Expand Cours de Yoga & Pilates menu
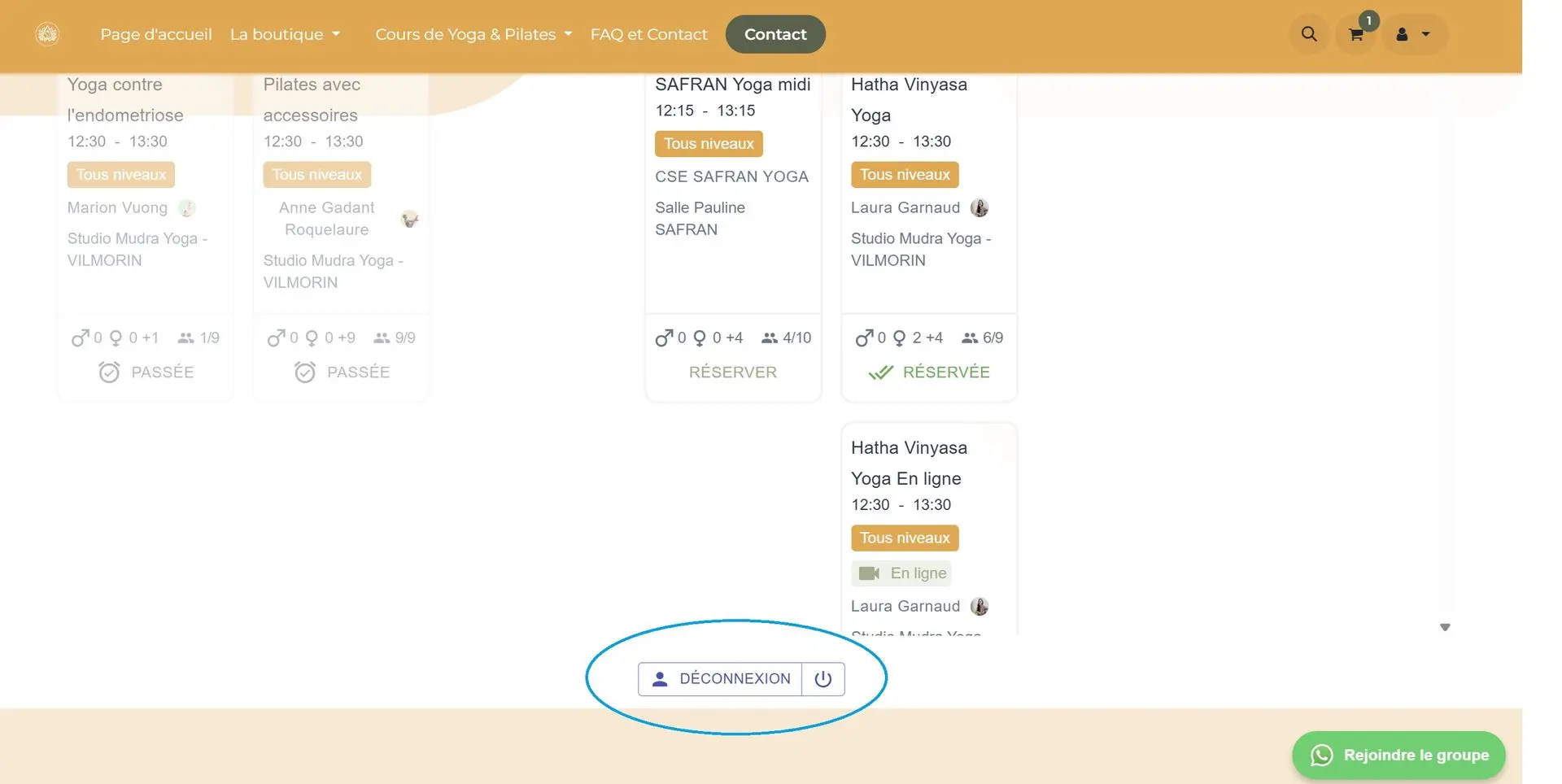 [473, 34]
